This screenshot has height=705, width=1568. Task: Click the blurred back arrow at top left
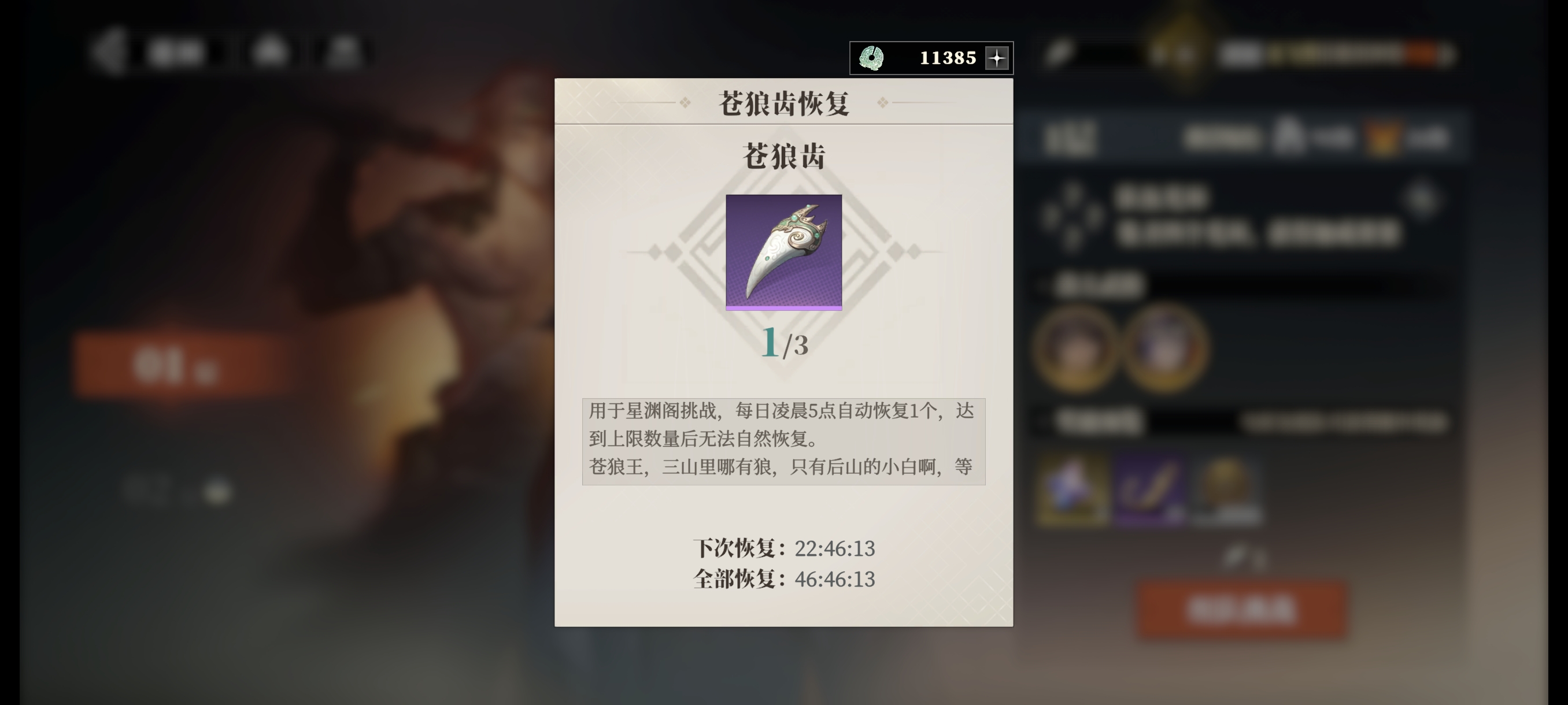click(x=108, y=51)
